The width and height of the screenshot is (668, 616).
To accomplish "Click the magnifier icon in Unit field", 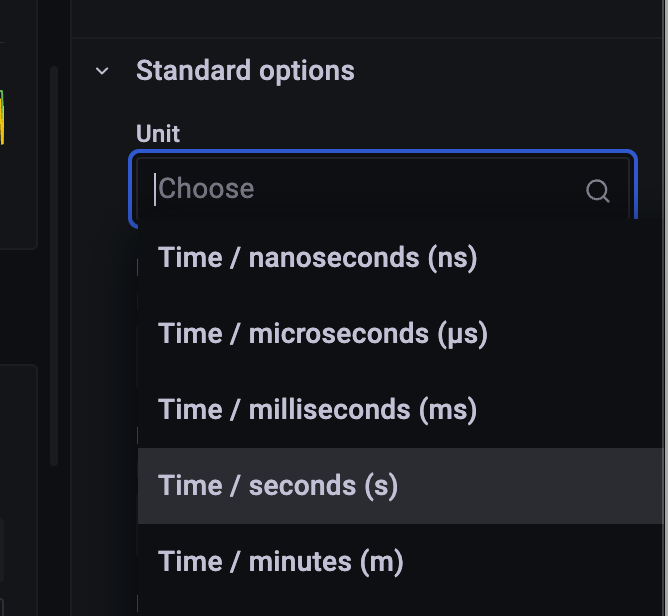I will (598, 190).
